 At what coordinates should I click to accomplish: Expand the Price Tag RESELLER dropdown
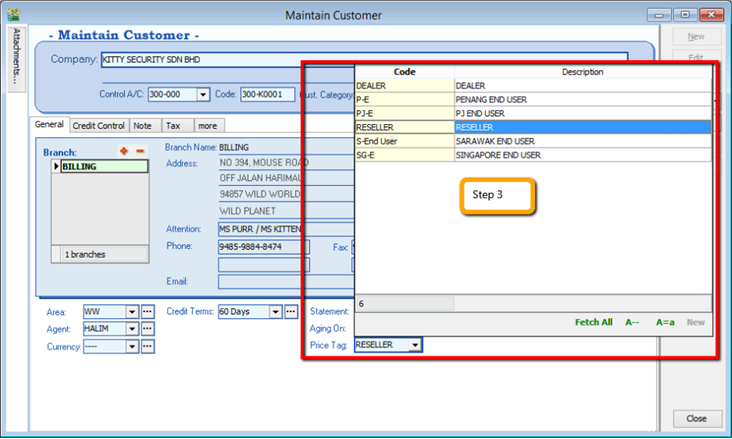point(415,345)
